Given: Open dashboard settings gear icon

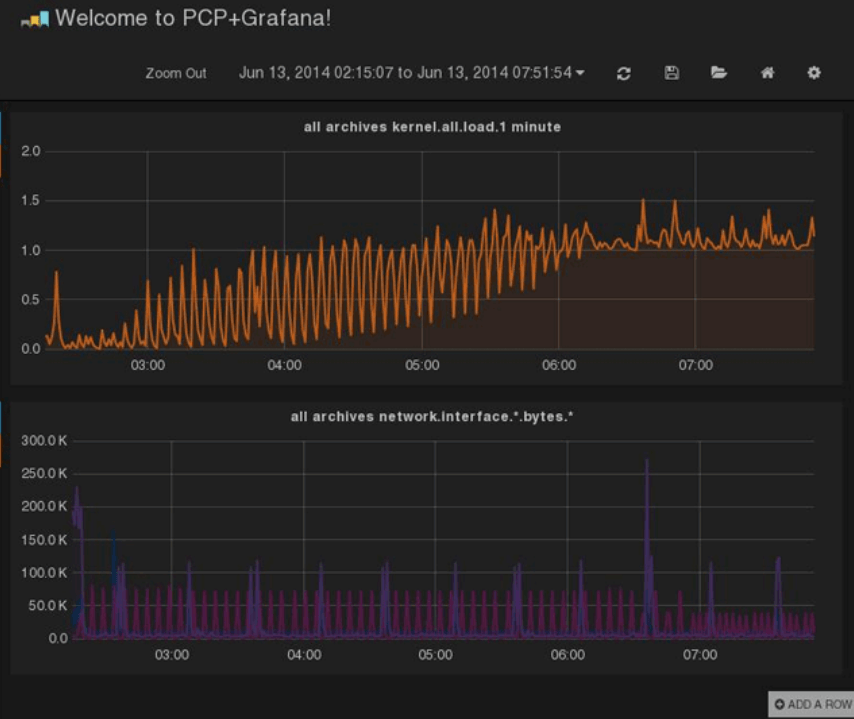Looking at the screenshot, I should click(814, 72).
